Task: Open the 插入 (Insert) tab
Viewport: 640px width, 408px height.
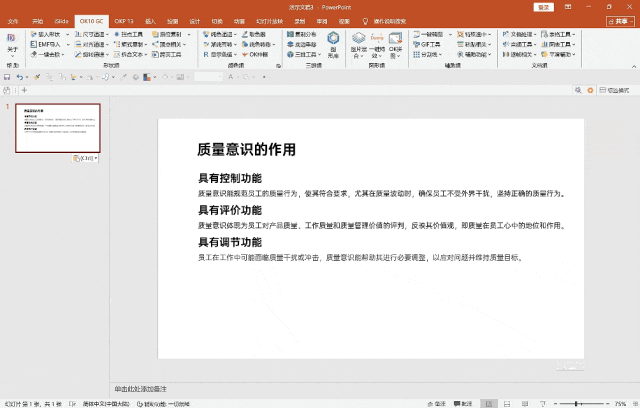Action: [151, 21]
